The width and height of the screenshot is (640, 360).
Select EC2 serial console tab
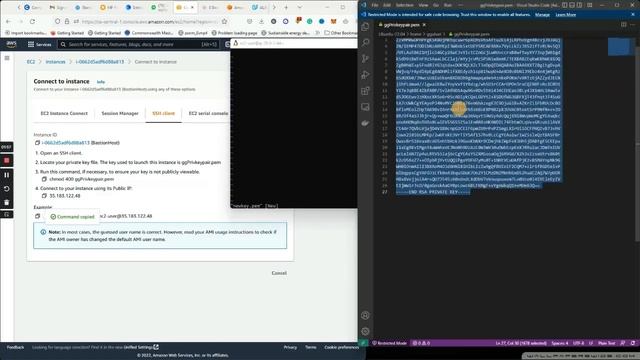click(x=208, y=113)
